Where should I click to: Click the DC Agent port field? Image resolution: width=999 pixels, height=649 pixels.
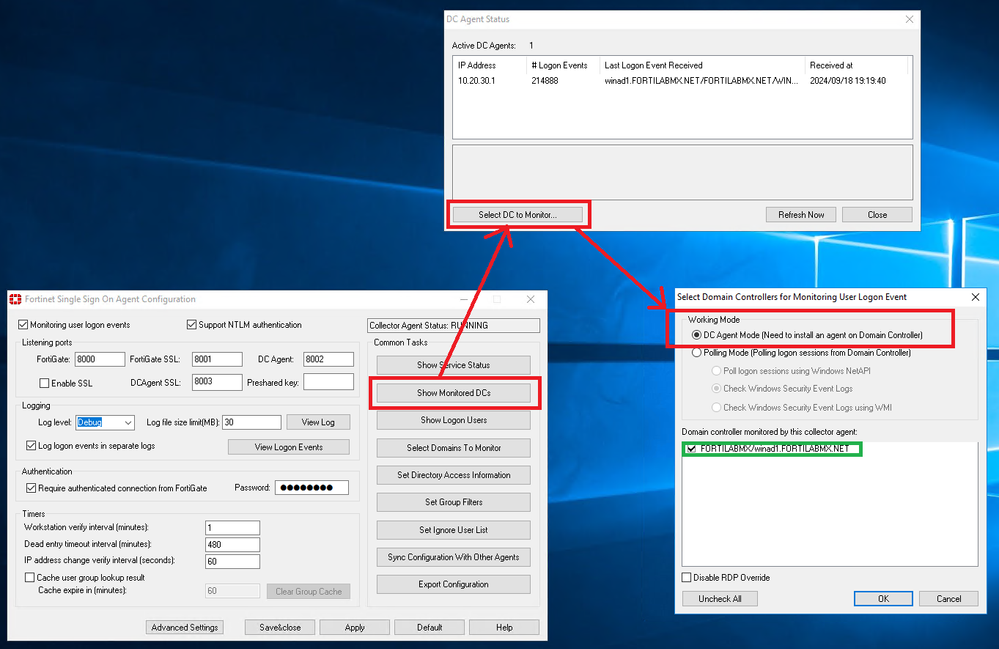point(329,359)
